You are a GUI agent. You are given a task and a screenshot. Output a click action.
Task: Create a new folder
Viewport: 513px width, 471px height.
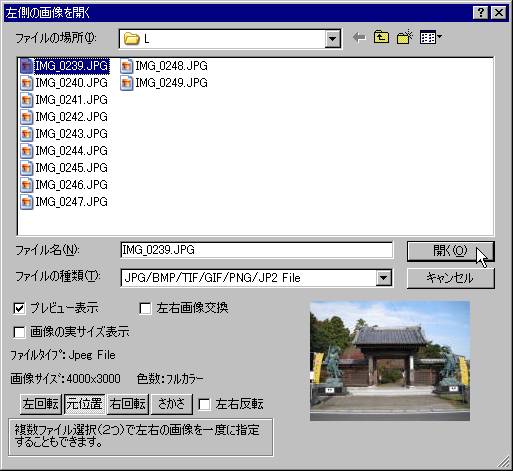click(x=405, y=37)
